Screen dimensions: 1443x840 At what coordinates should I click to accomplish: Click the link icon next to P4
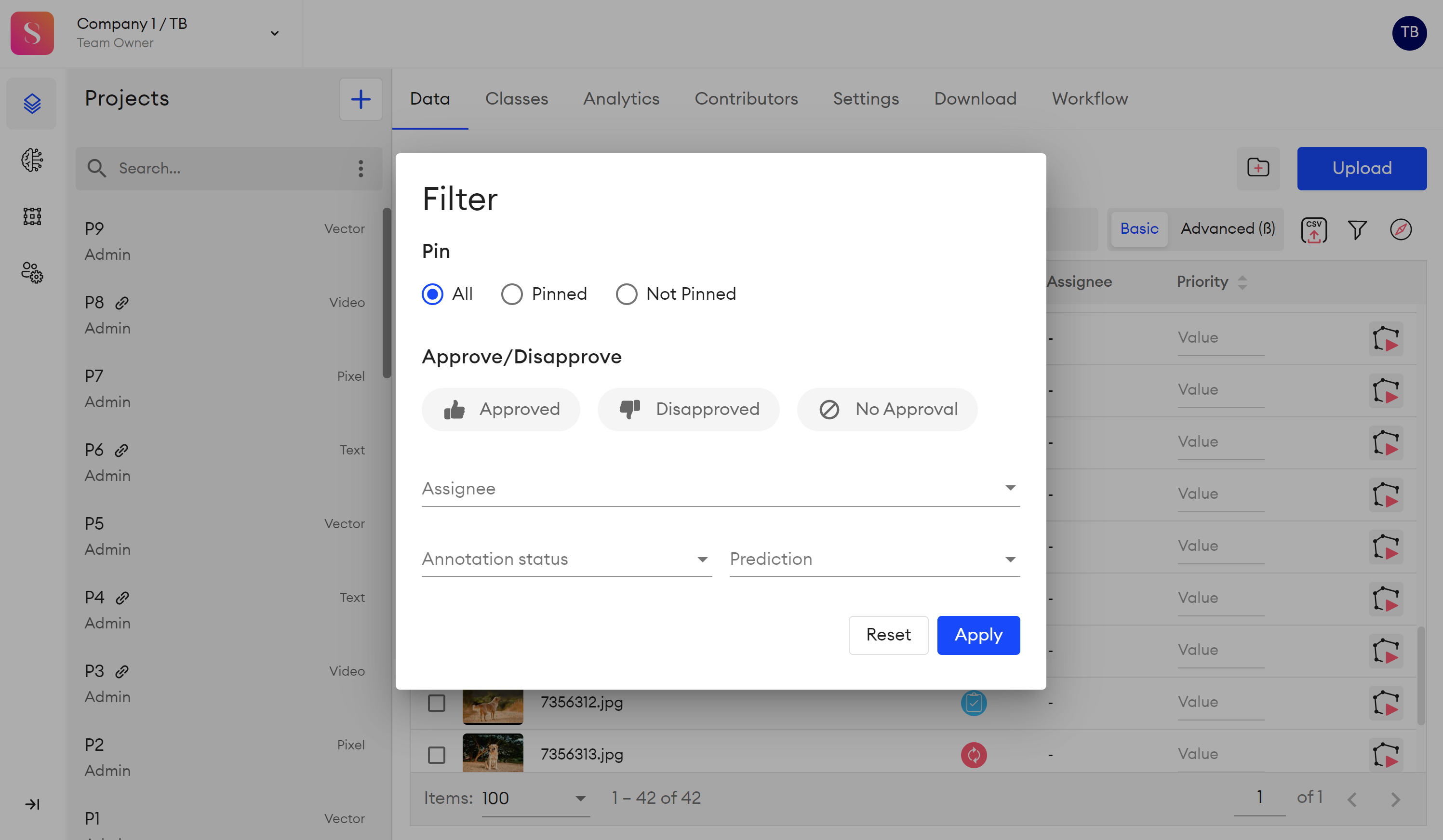[122, 599]
